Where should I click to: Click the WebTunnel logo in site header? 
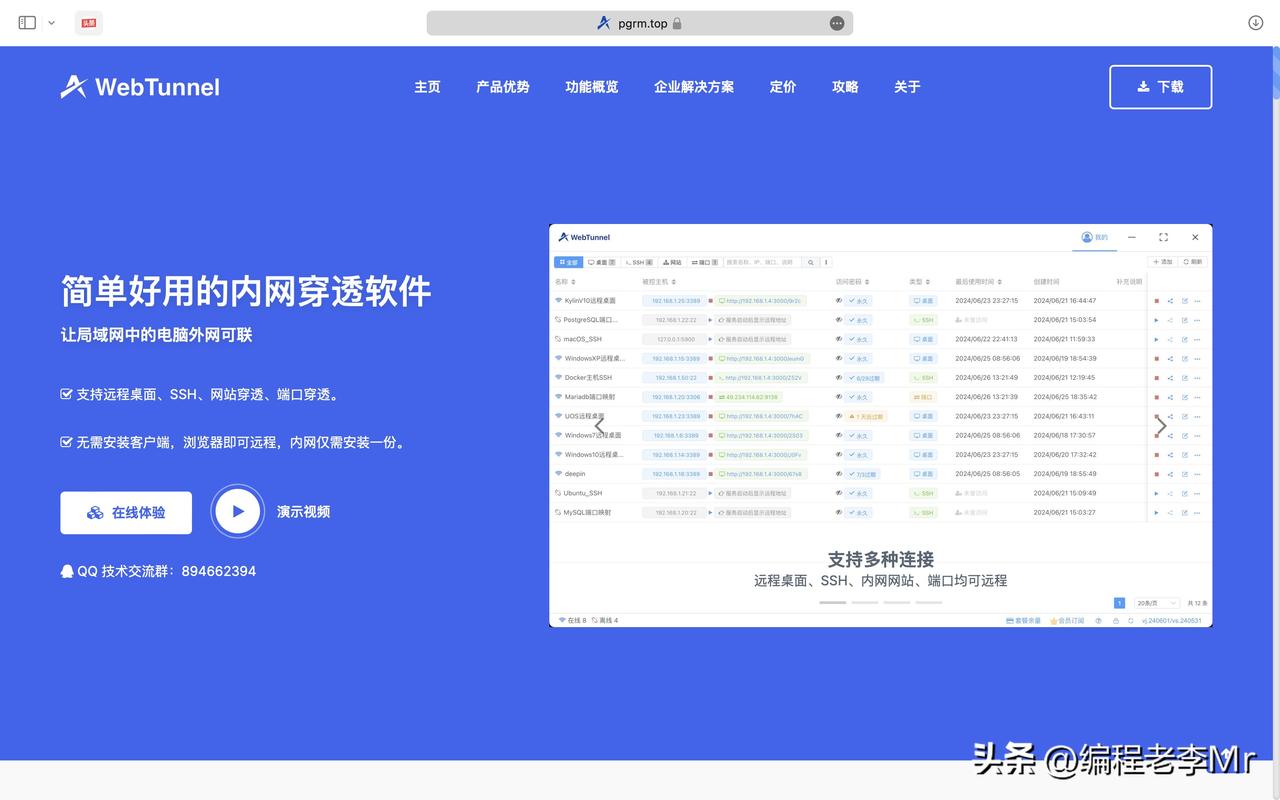(x=140, y=87)
